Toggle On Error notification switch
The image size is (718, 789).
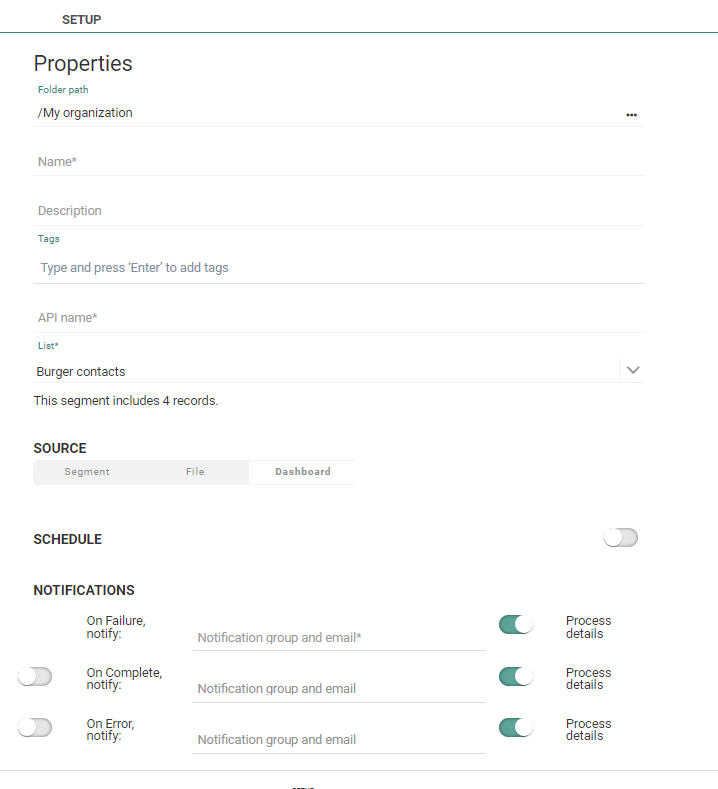coord(35,728)
